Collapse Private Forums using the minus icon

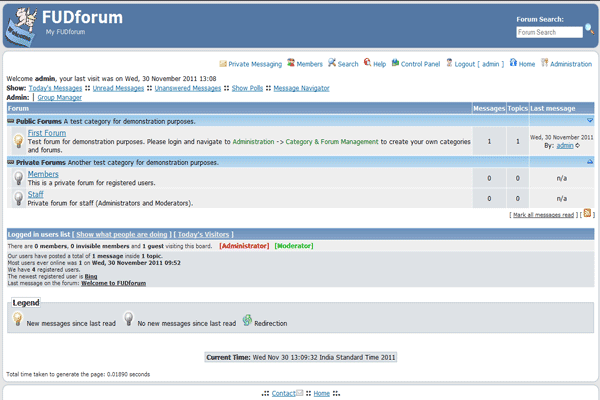(11, 162)
